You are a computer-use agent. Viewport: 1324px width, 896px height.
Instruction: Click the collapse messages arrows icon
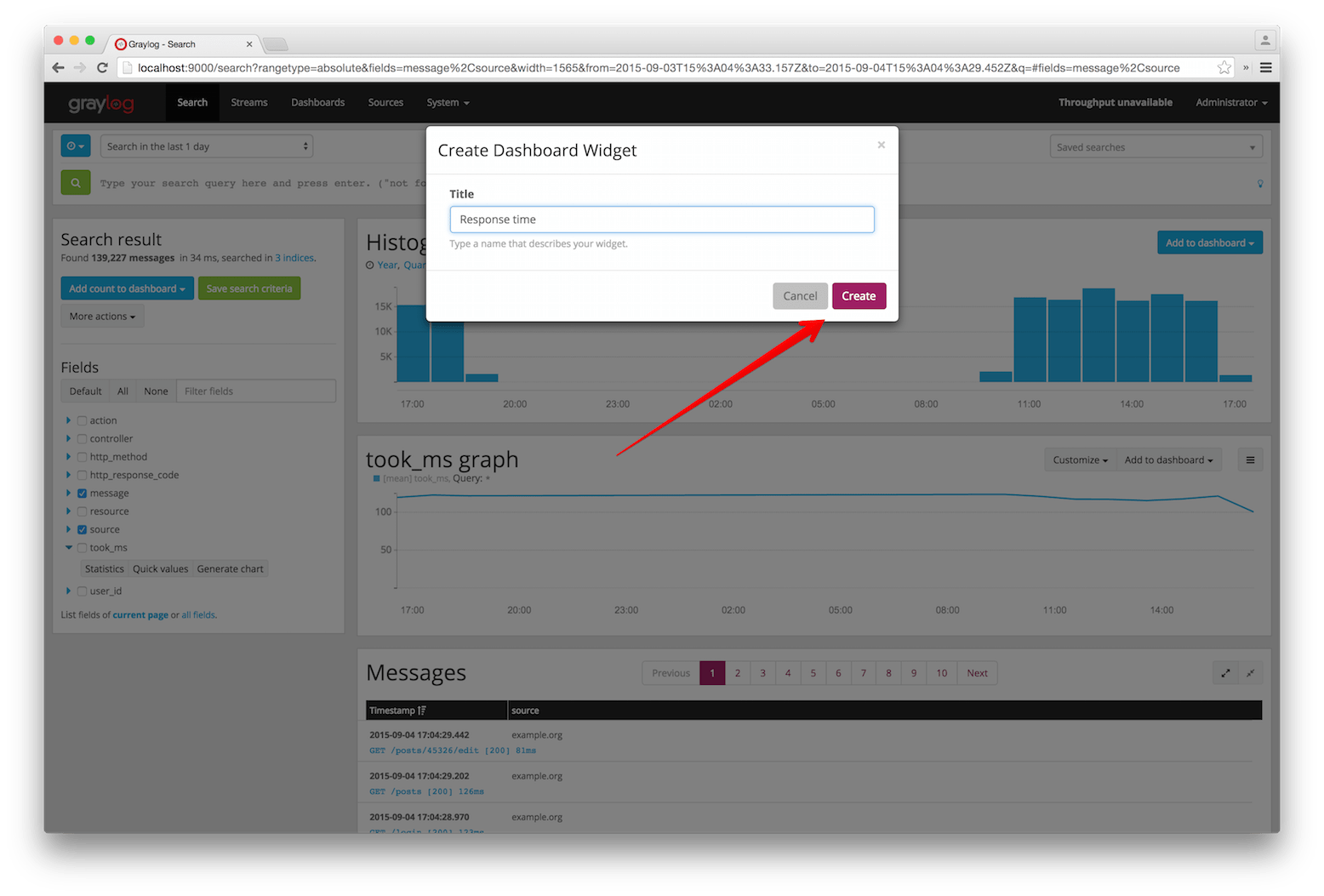tap(1250, 673)
